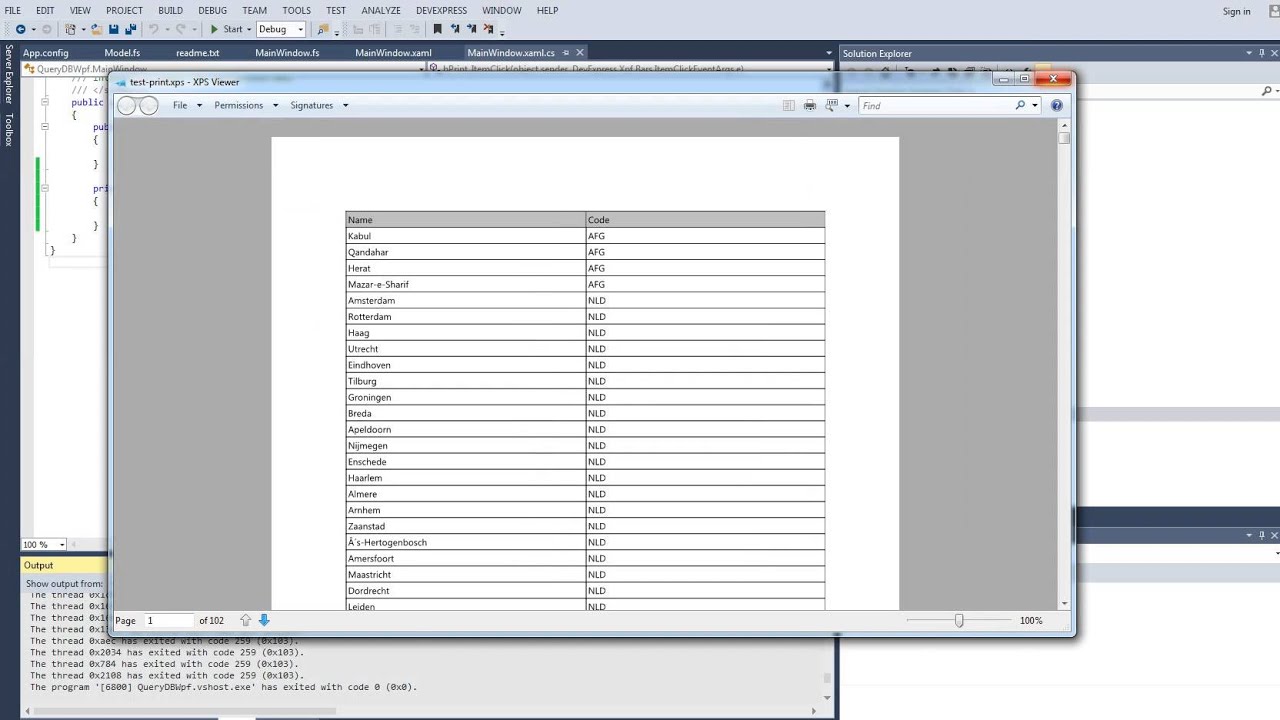Switch to the readme.txt tab
The height and width of the screenshot is (720, 1280).
coord(197,53)
